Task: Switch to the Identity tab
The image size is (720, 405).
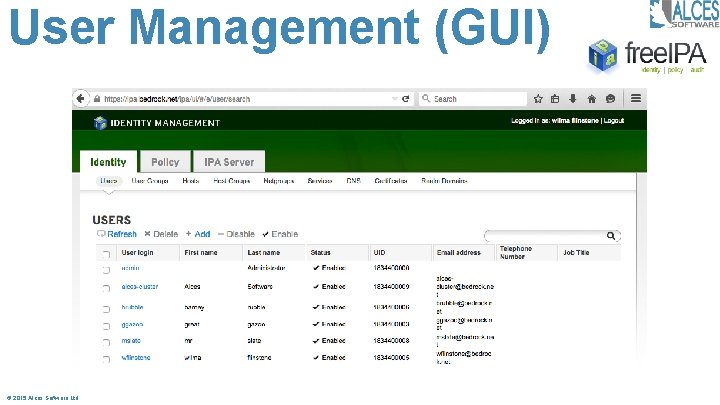Action: coord(108,162)
